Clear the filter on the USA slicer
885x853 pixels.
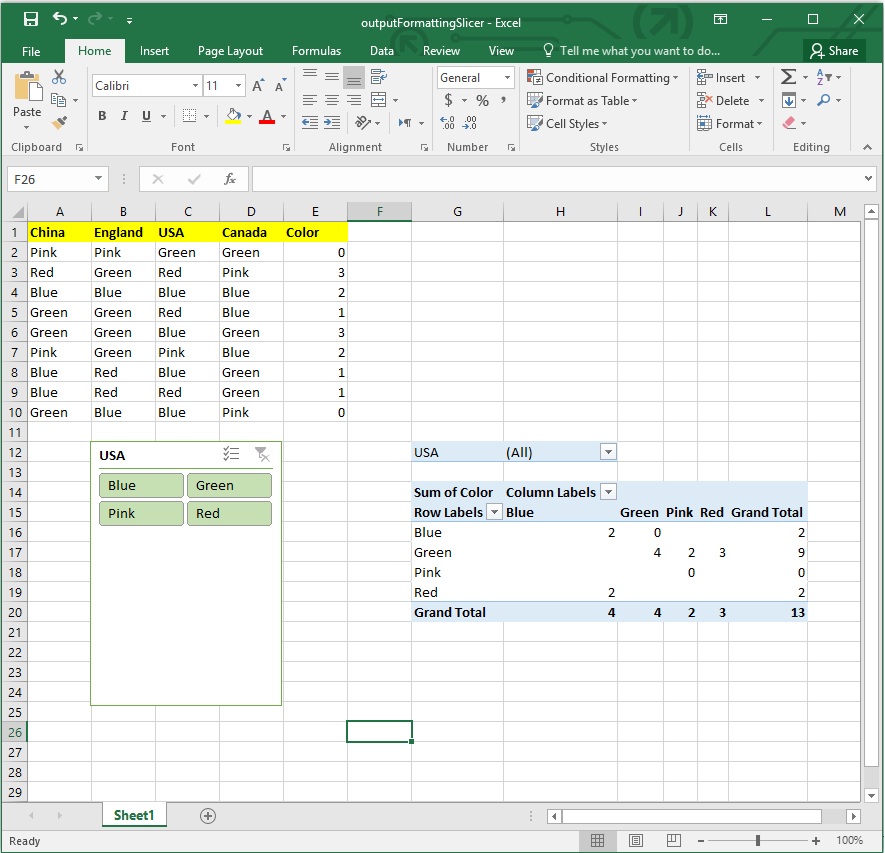[x=262, y=455]
